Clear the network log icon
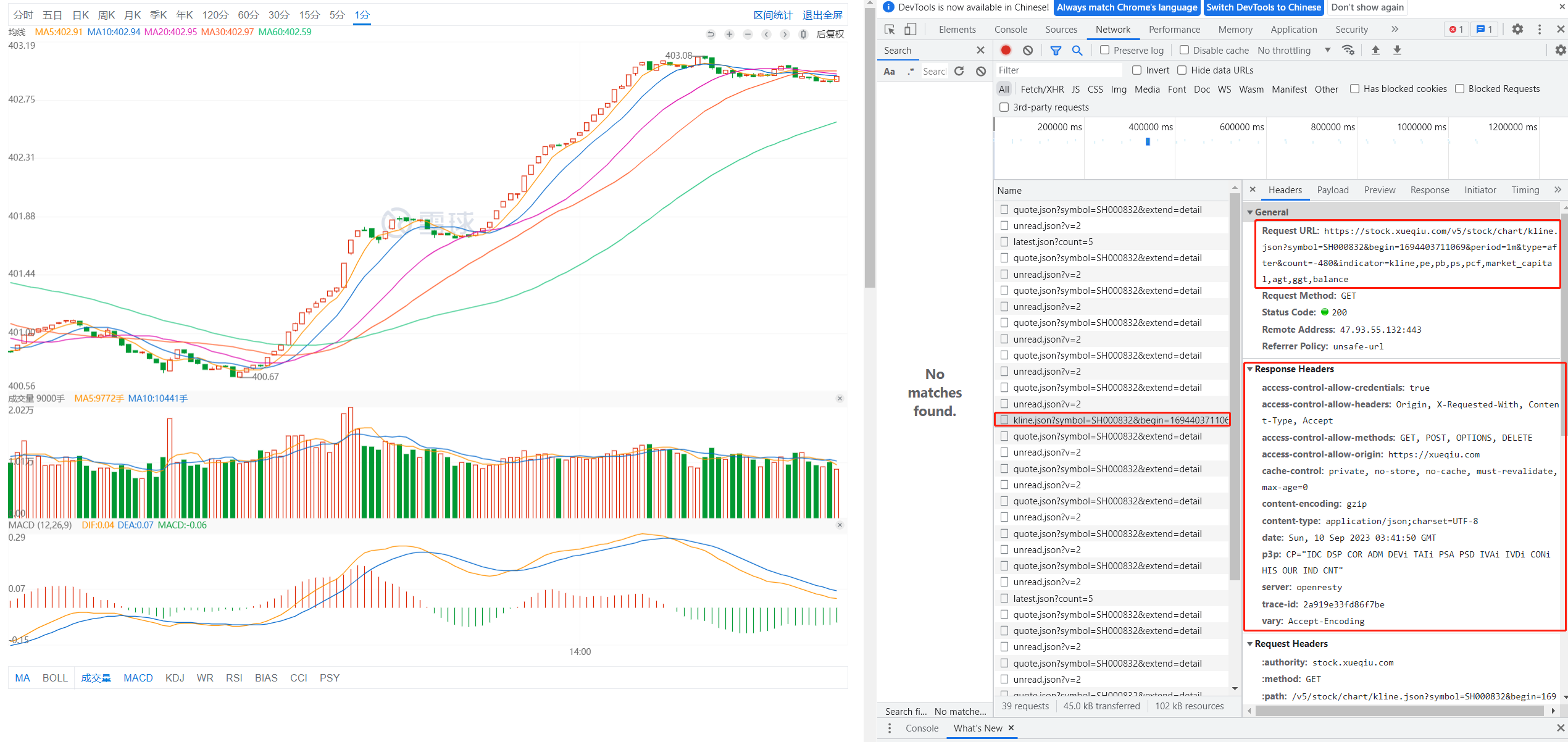The width and height of the screenshot is (1568, 742). 1028,51
